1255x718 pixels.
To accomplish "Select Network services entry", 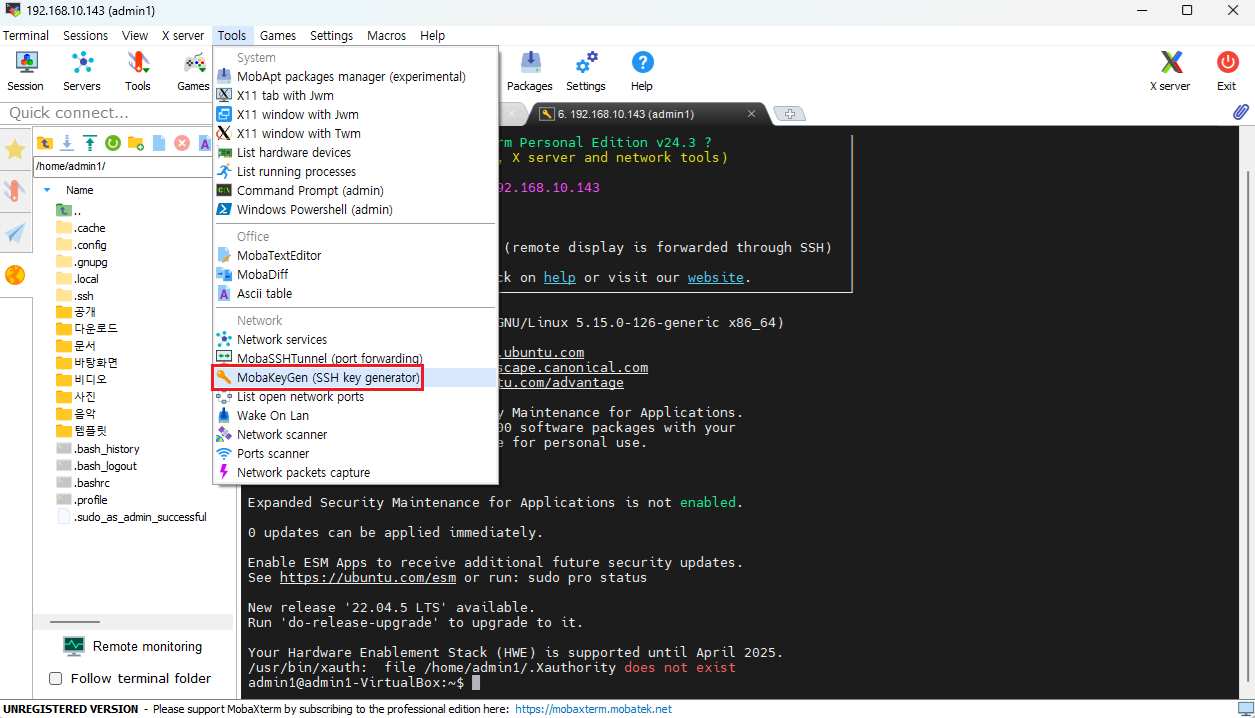I will tap(355, 339).
